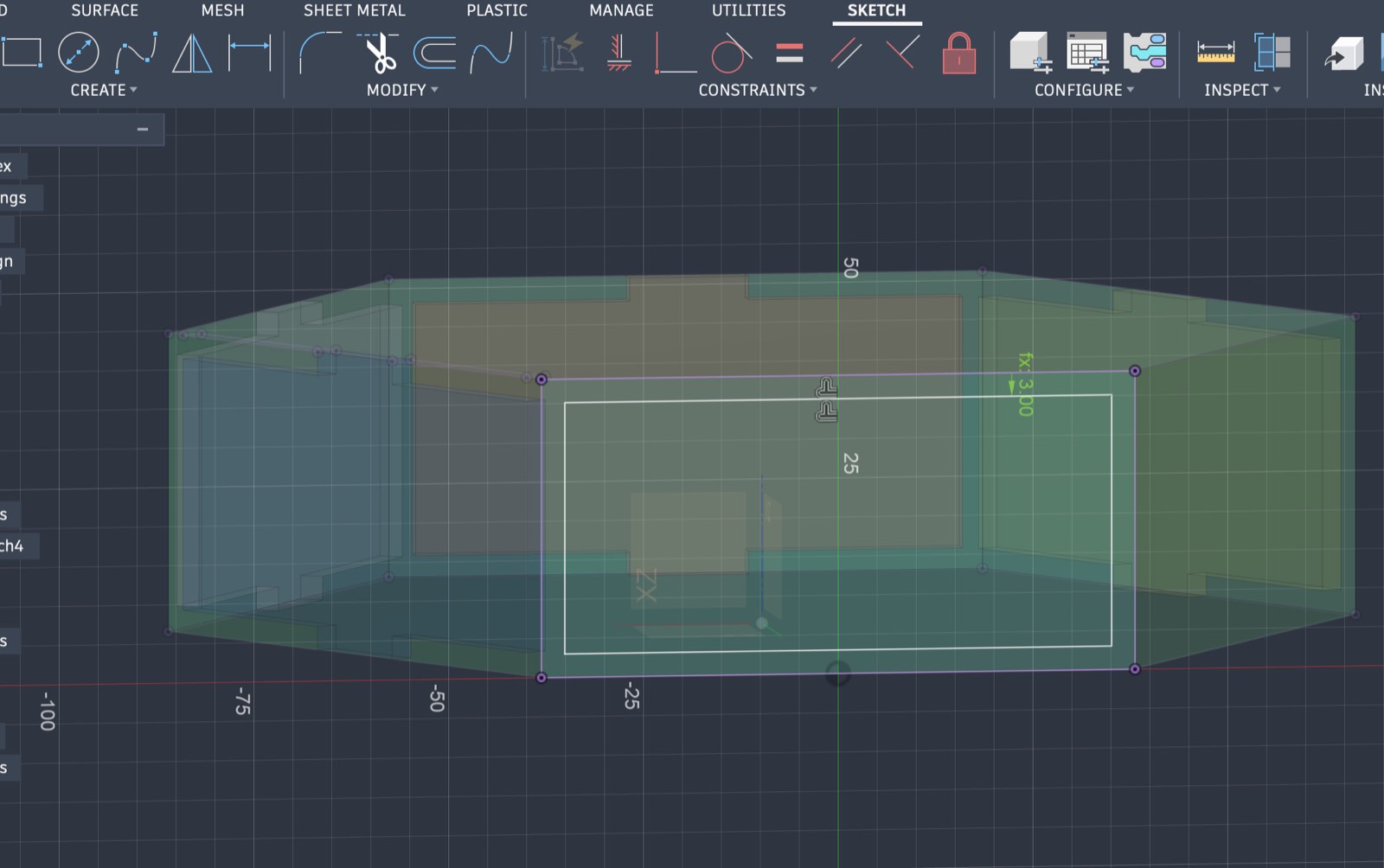Viewport: 1384px width, 868px height.
Task: Open the CONFIGURE dropdown menu
Action: pos(1085,90)
